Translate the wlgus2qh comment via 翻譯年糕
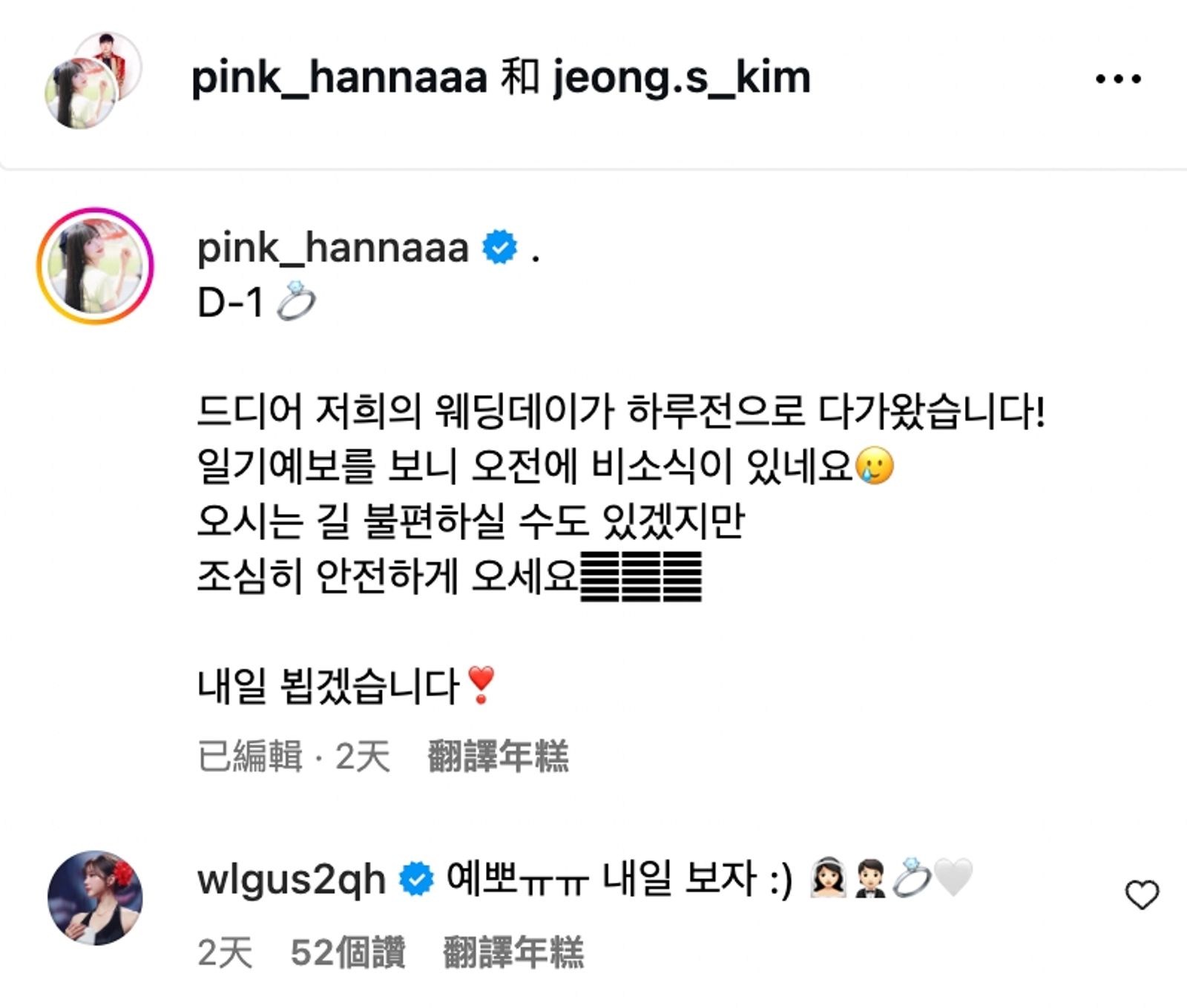The height and width of the screenshot is (1008, 1187). (513, 952)
